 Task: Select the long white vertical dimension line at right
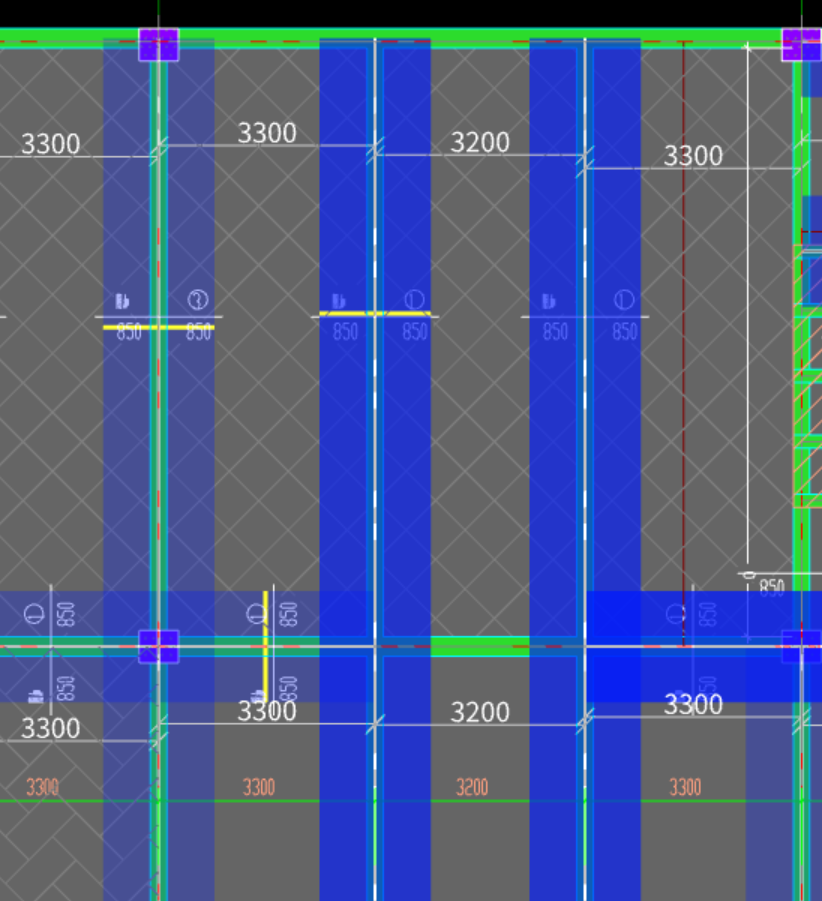(747, 305)
